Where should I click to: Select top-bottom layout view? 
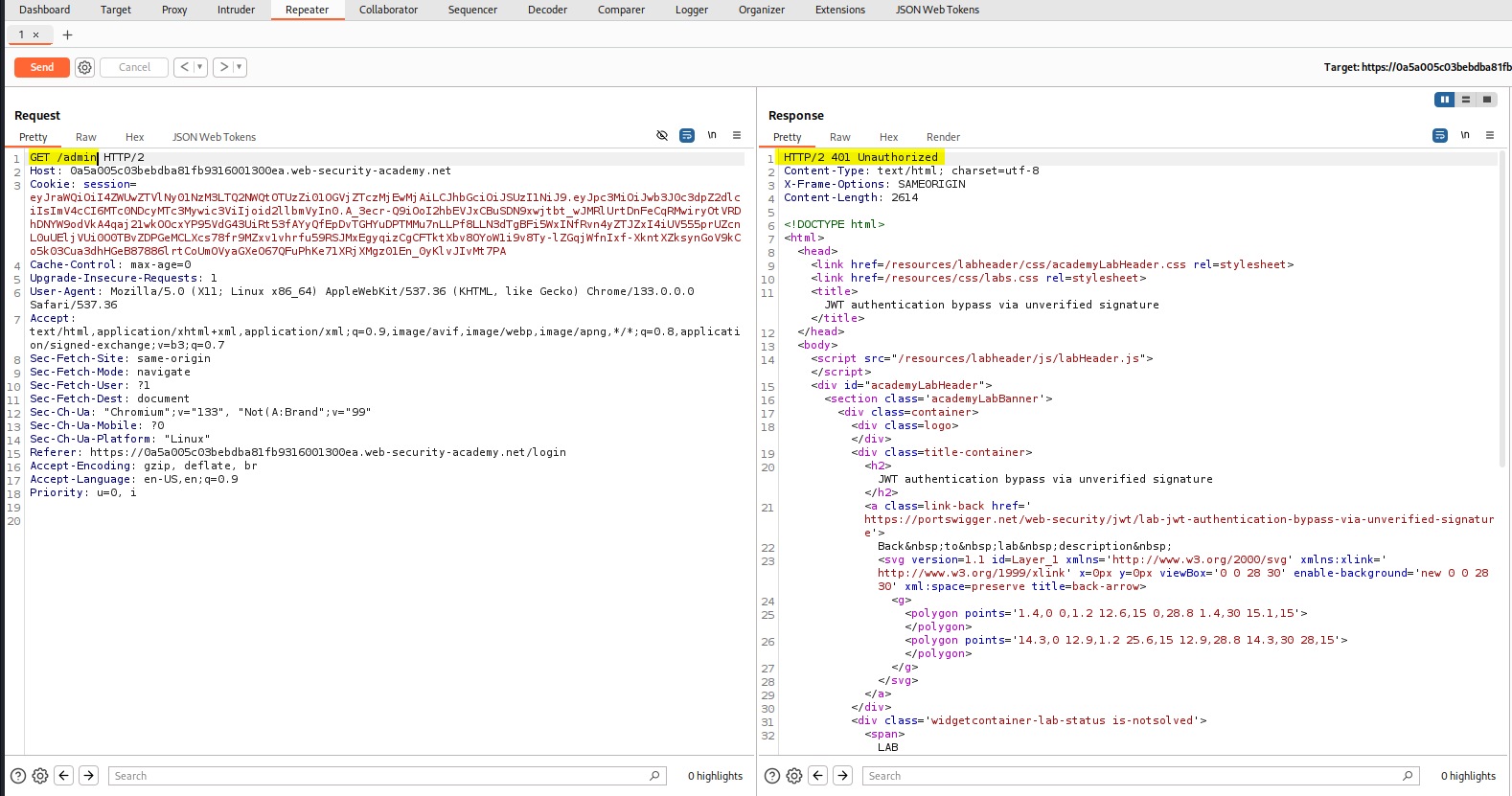point(1466,100)
